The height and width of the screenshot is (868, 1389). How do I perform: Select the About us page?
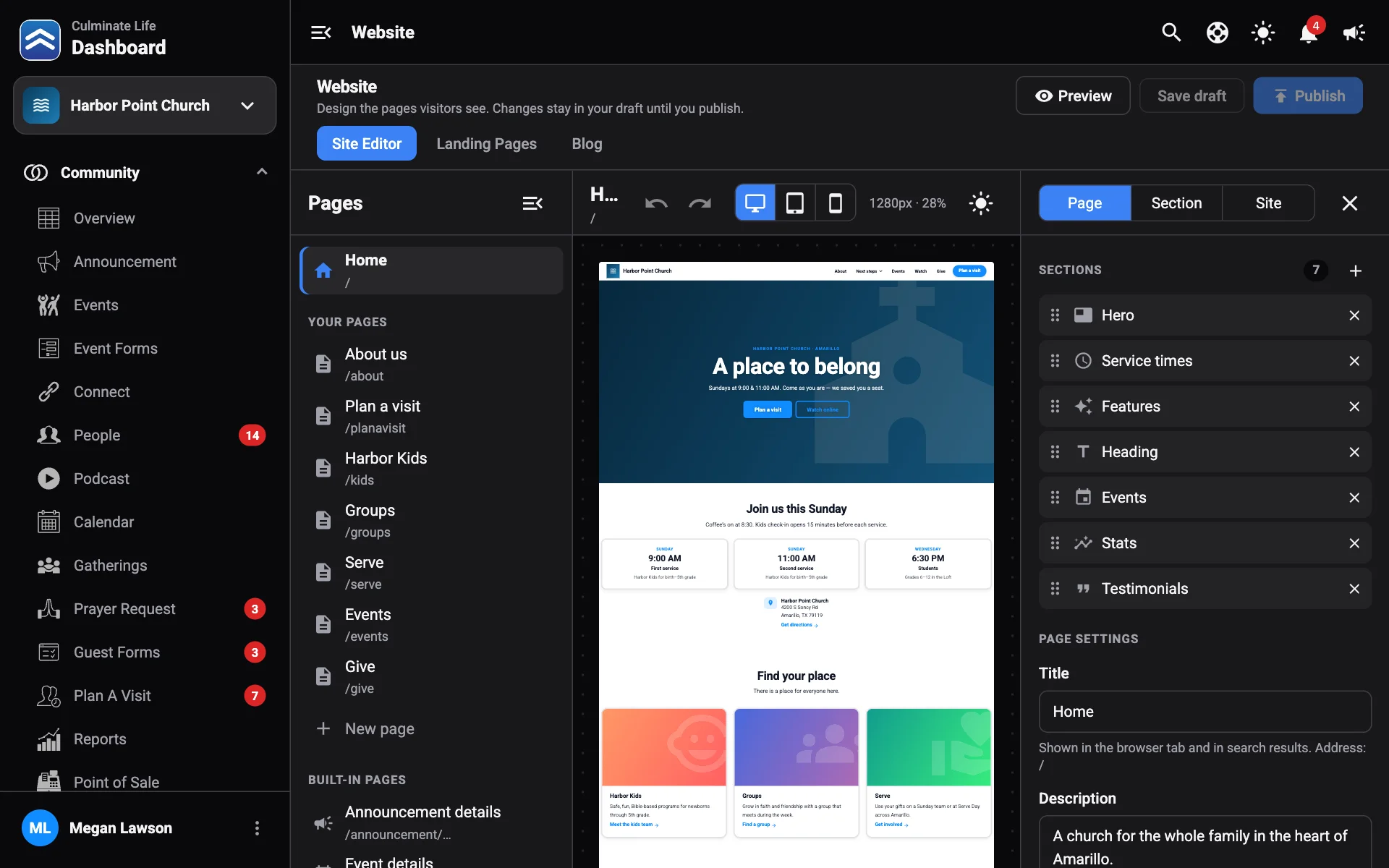click(x=431, y=364)
